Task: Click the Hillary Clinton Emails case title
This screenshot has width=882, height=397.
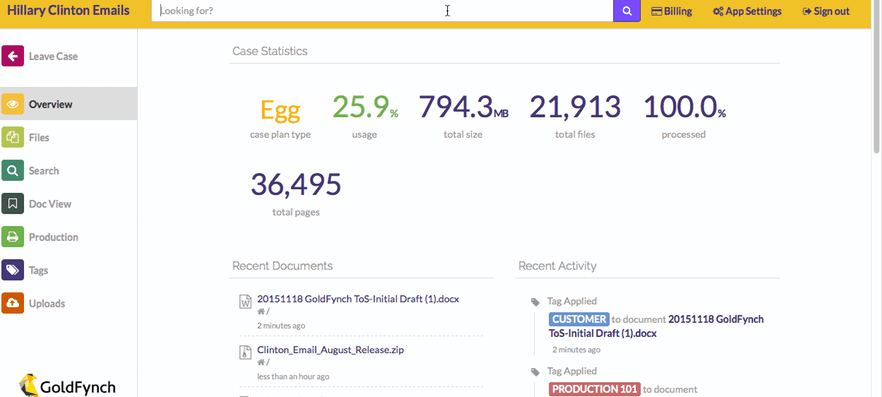Action: (68, 10)
